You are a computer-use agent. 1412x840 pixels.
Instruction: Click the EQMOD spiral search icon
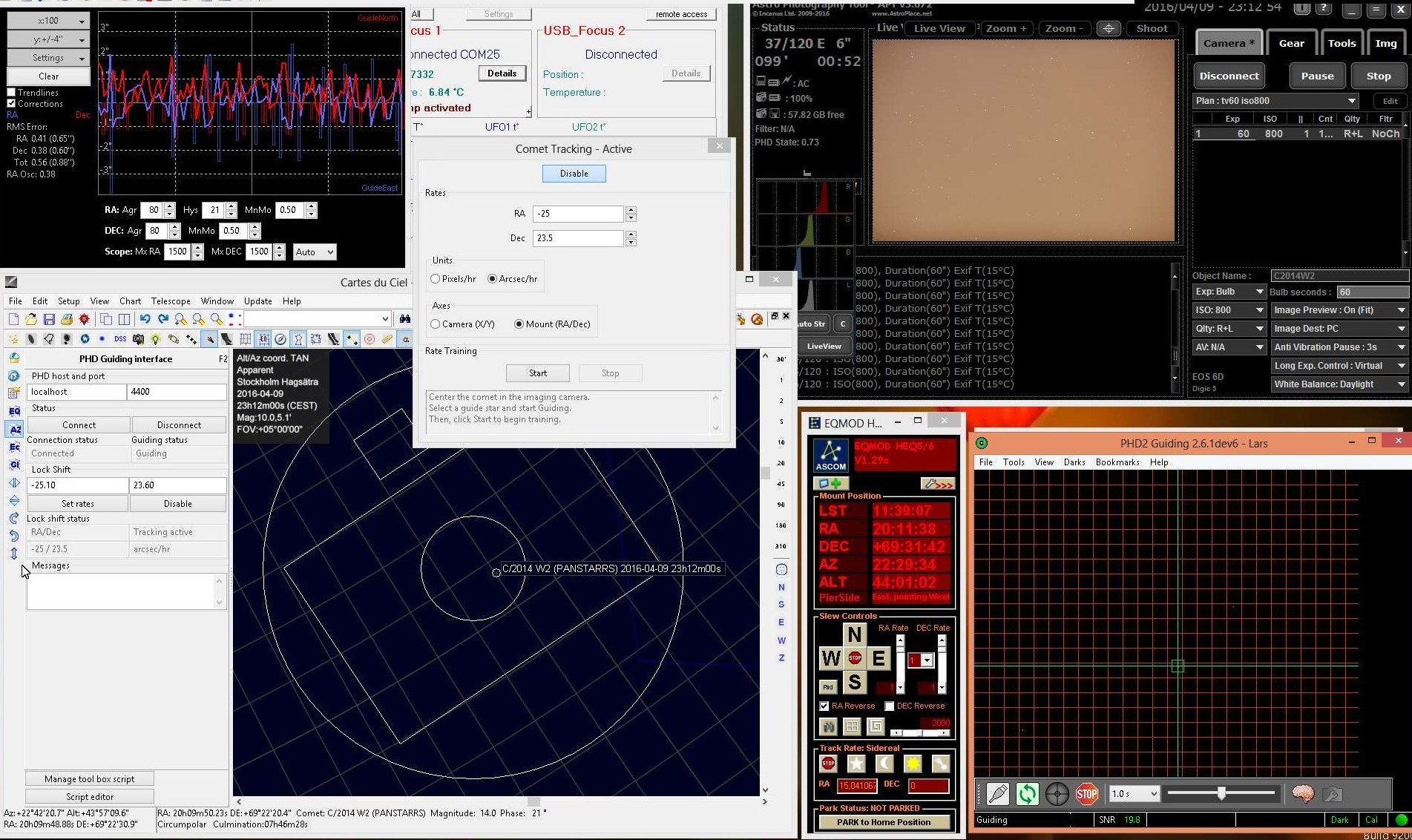[x=876, y=726]
